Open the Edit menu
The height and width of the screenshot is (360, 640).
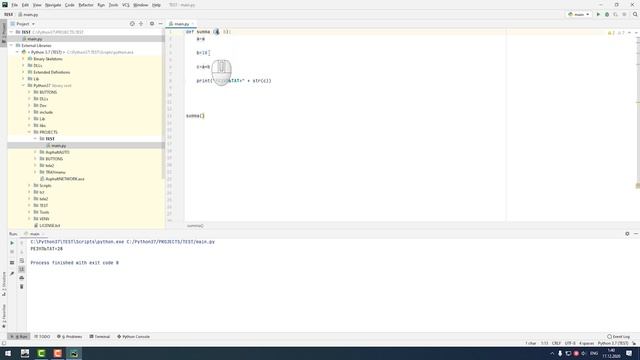[25, 5]
